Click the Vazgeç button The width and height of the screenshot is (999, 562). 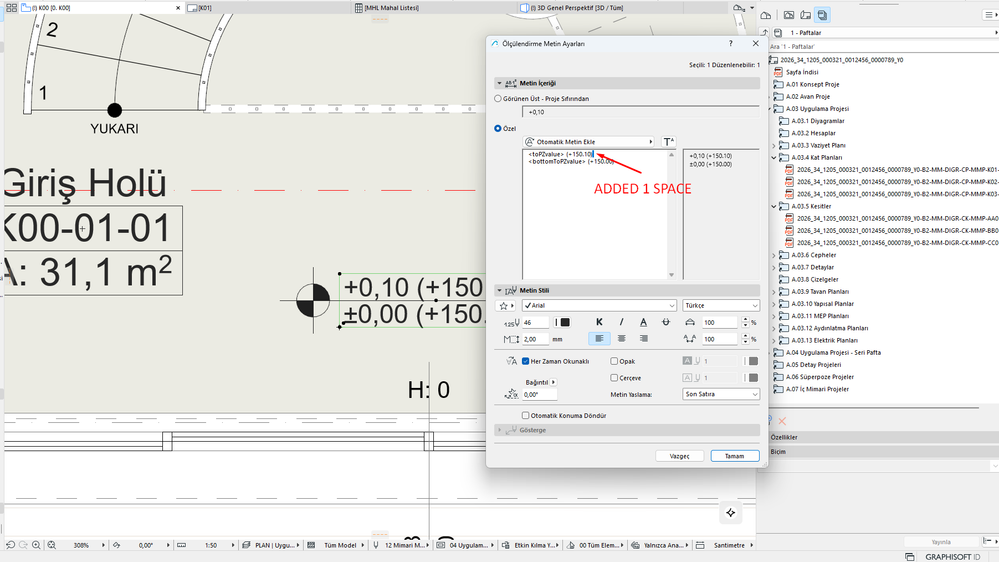tap(679, 456)
